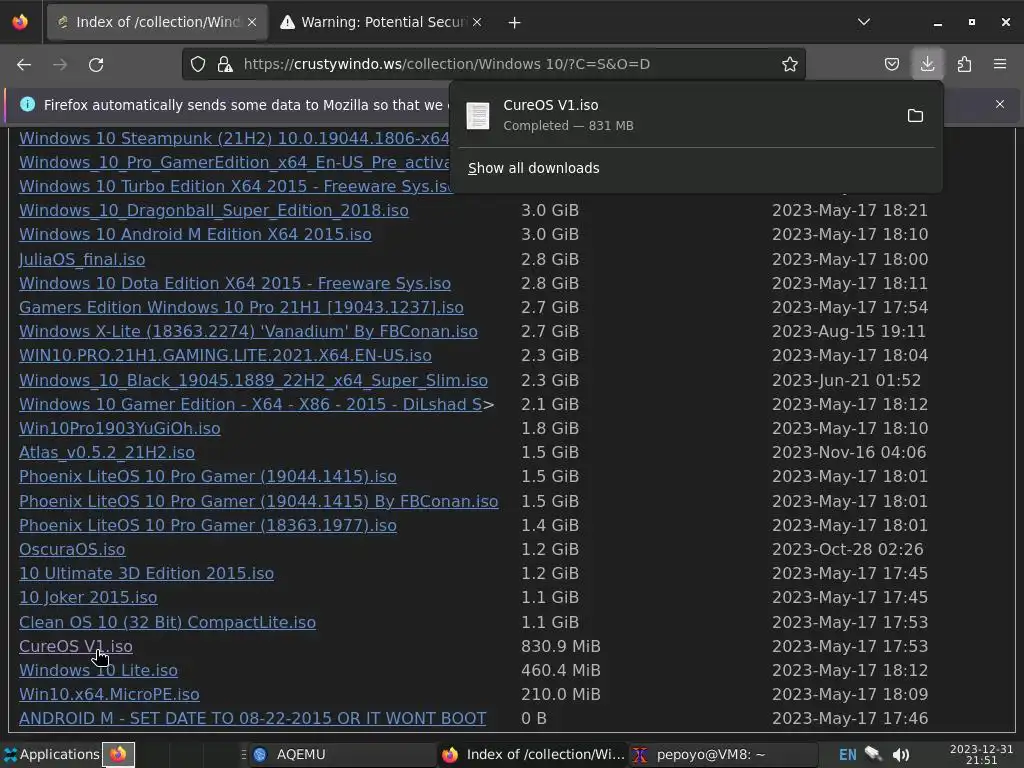The image size is (1024, 768).
Task: Download Win10.x64.MicroPE.iso
Action: tap(109, 694)
